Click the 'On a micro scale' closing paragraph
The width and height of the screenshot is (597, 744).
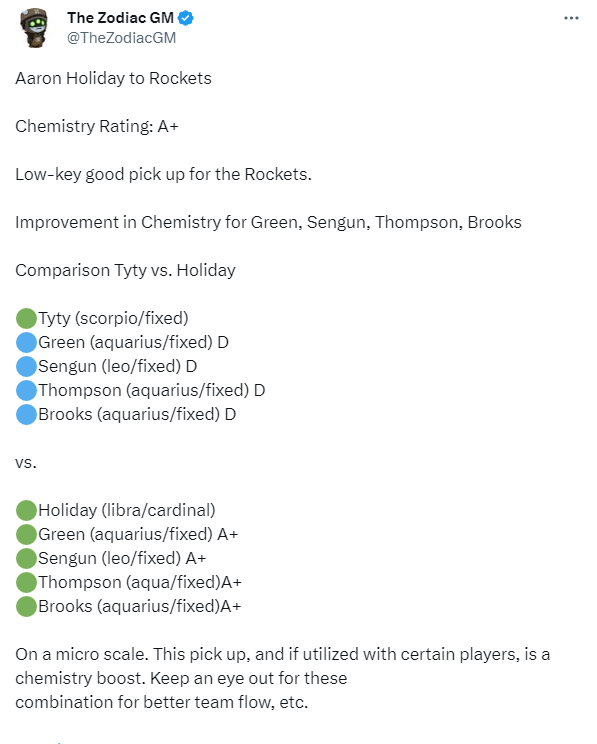(x=283, y=678)
